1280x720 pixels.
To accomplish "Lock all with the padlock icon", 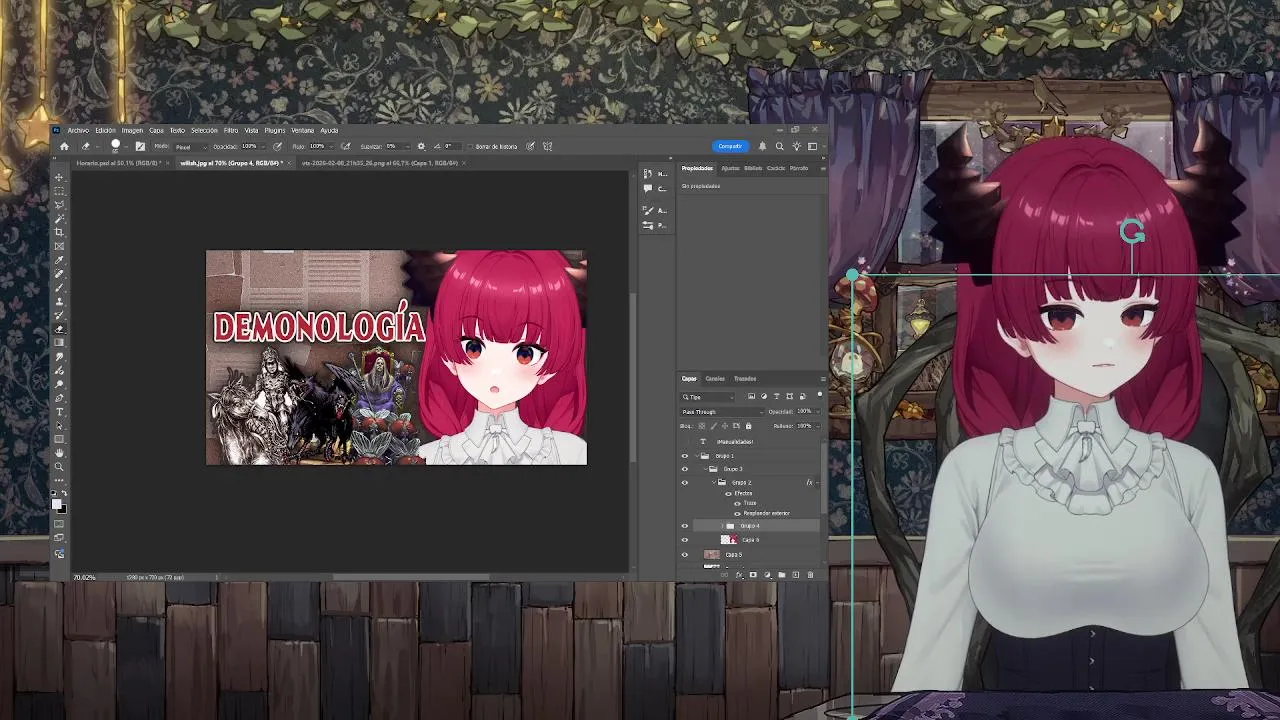I will click(748, 425).
